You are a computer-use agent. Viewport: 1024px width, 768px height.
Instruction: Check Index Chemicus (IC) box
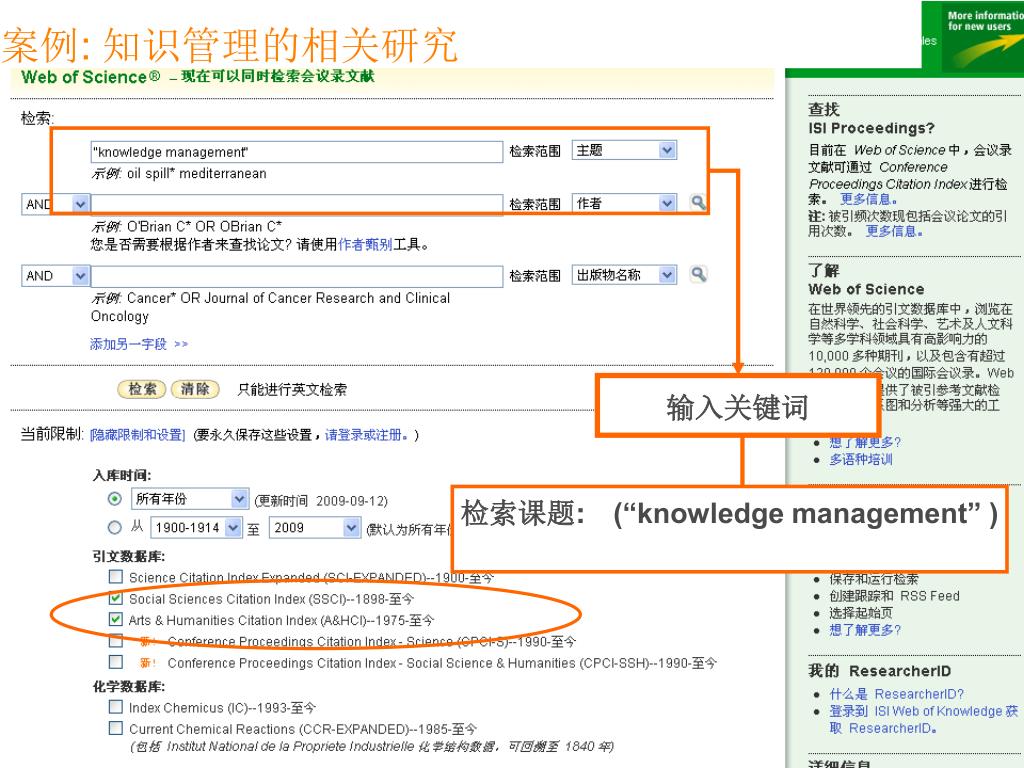point(116,707)
